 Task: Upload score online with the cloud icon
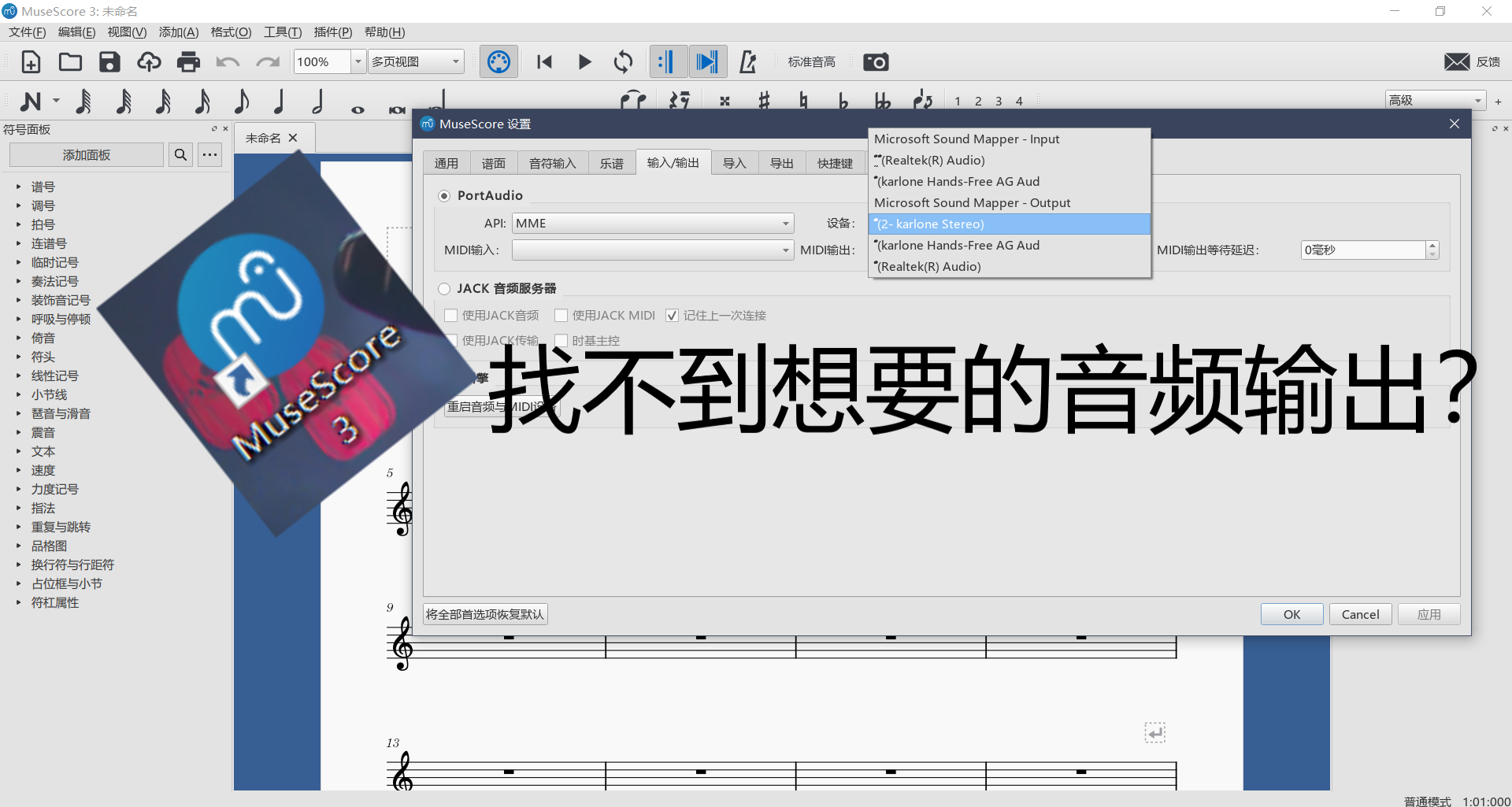click(x=149, y=61)
